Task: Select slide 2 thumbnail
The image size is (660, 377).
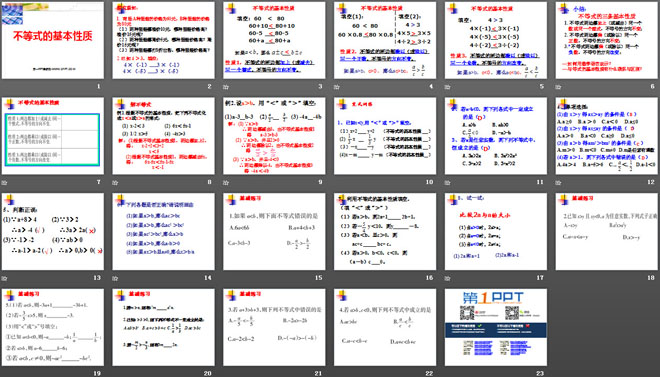Action: tap(163, 40)
